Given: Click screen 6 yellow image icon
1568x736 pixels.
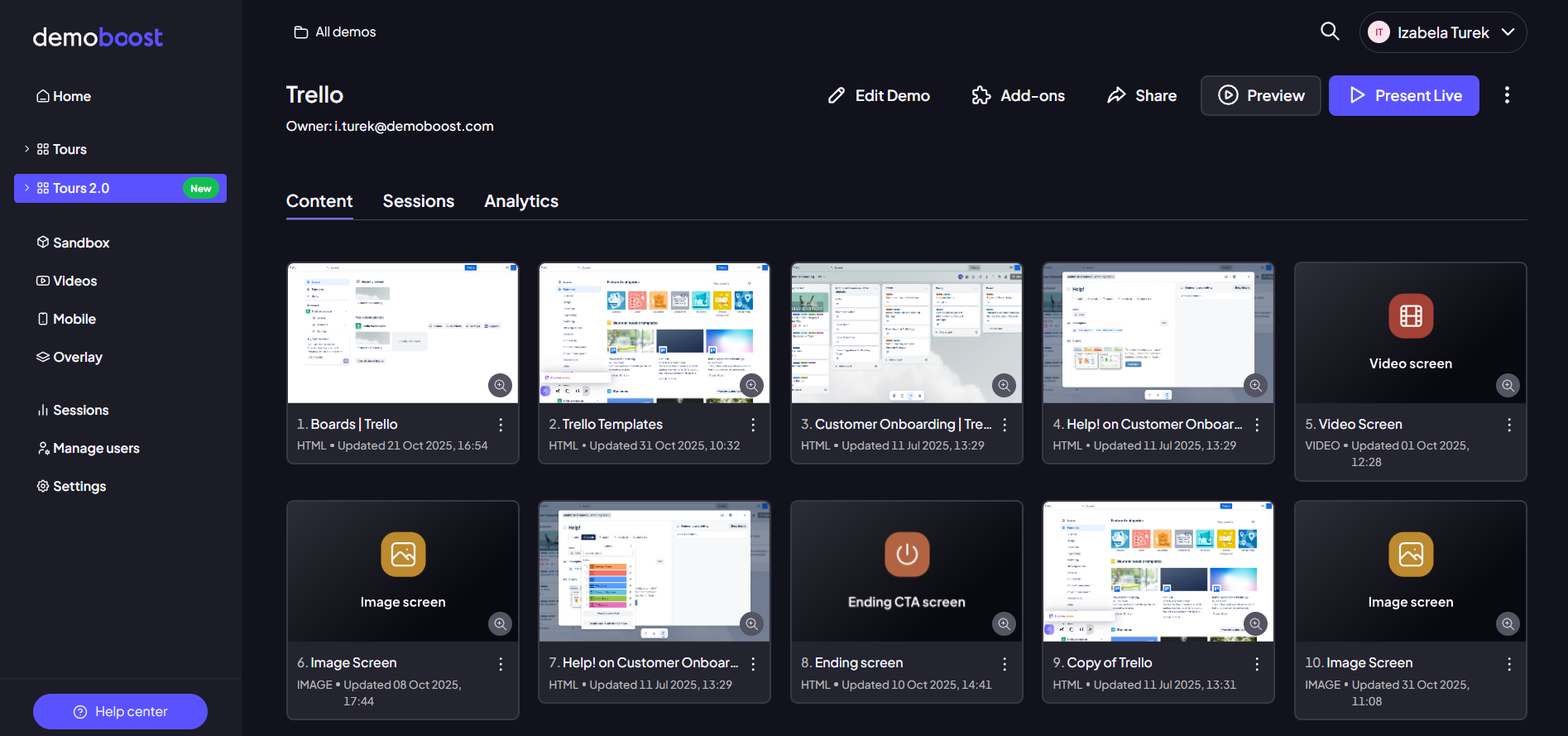Looking at the screenshot, I should [x=403, y=554].
